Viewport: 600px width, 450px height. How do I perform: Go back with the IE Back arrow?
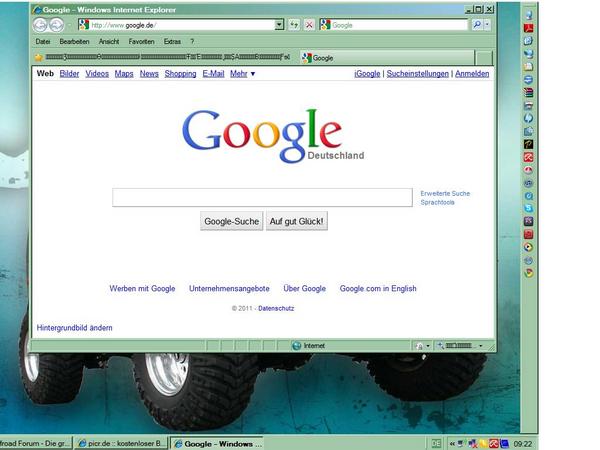[x=40, y=25]
